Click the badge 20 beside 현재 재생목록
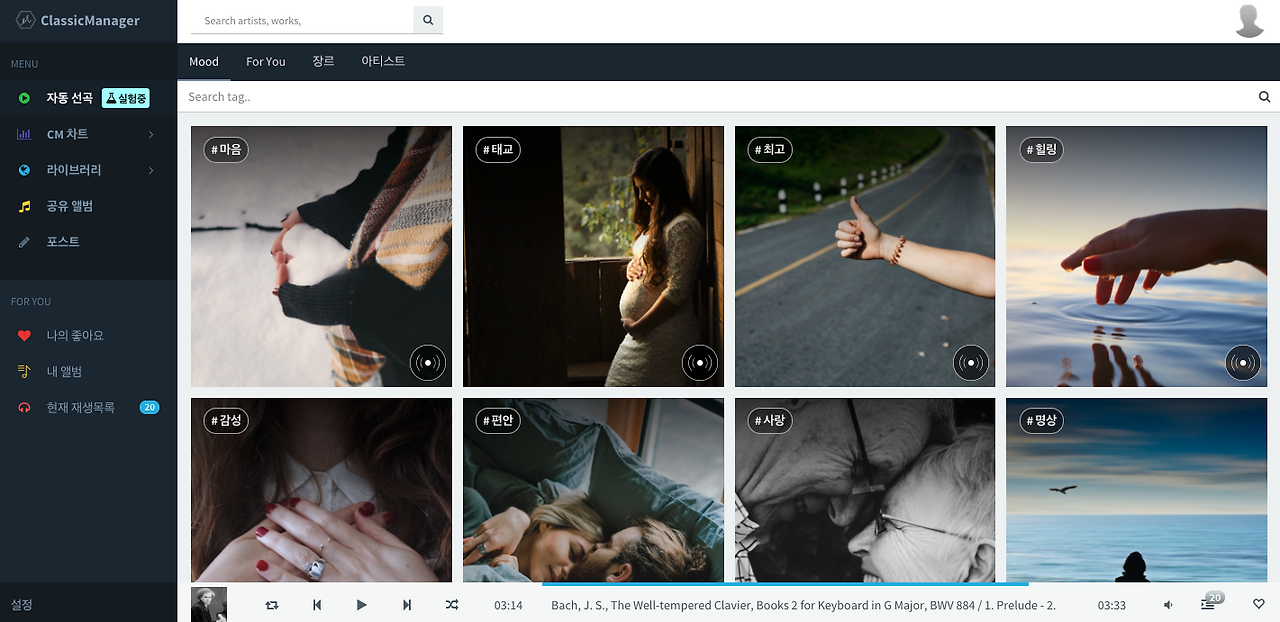 [x=150, y=408]
